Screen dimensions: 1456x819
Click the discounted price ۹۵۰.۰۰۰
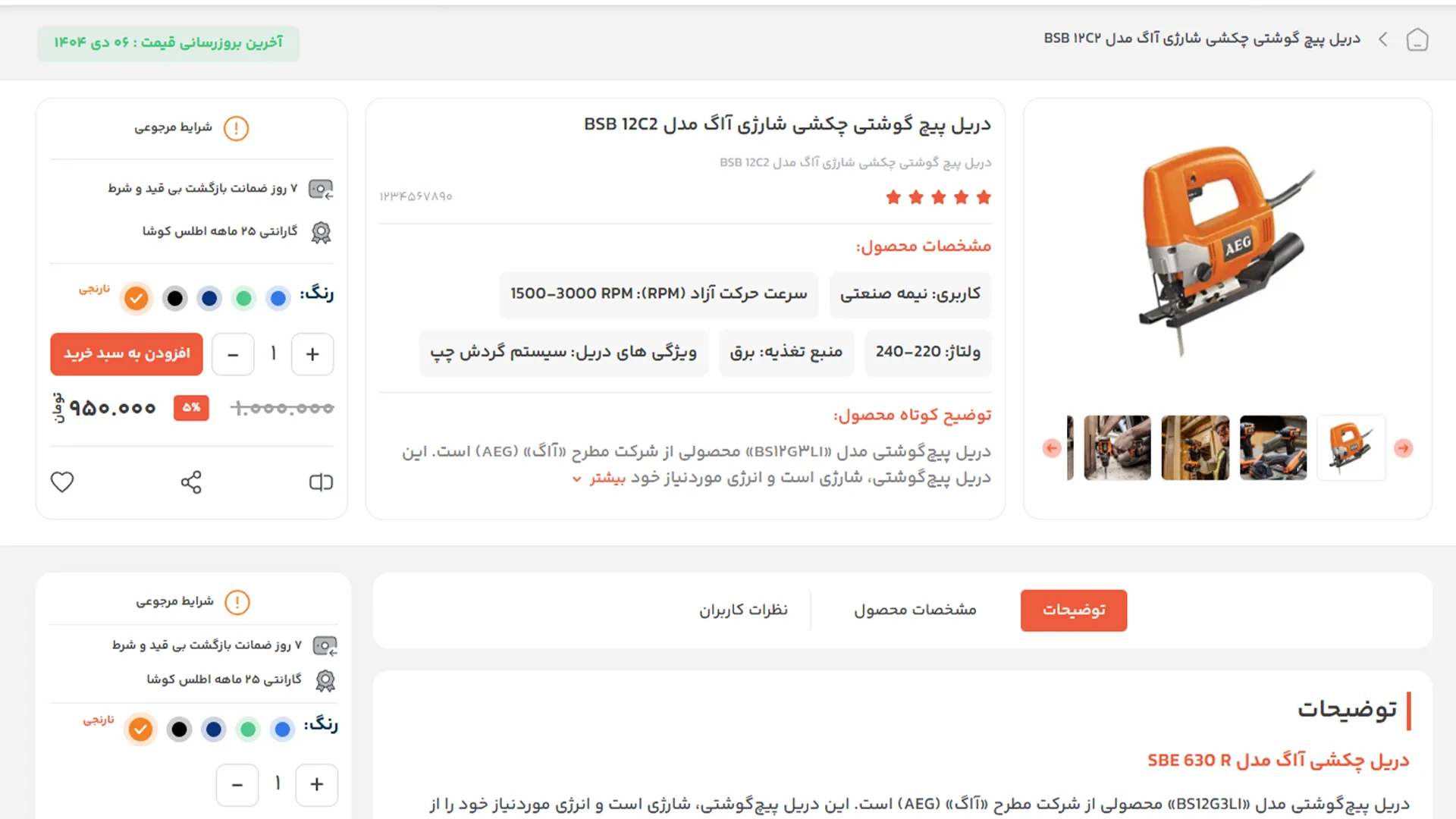(x=112, y=409)
